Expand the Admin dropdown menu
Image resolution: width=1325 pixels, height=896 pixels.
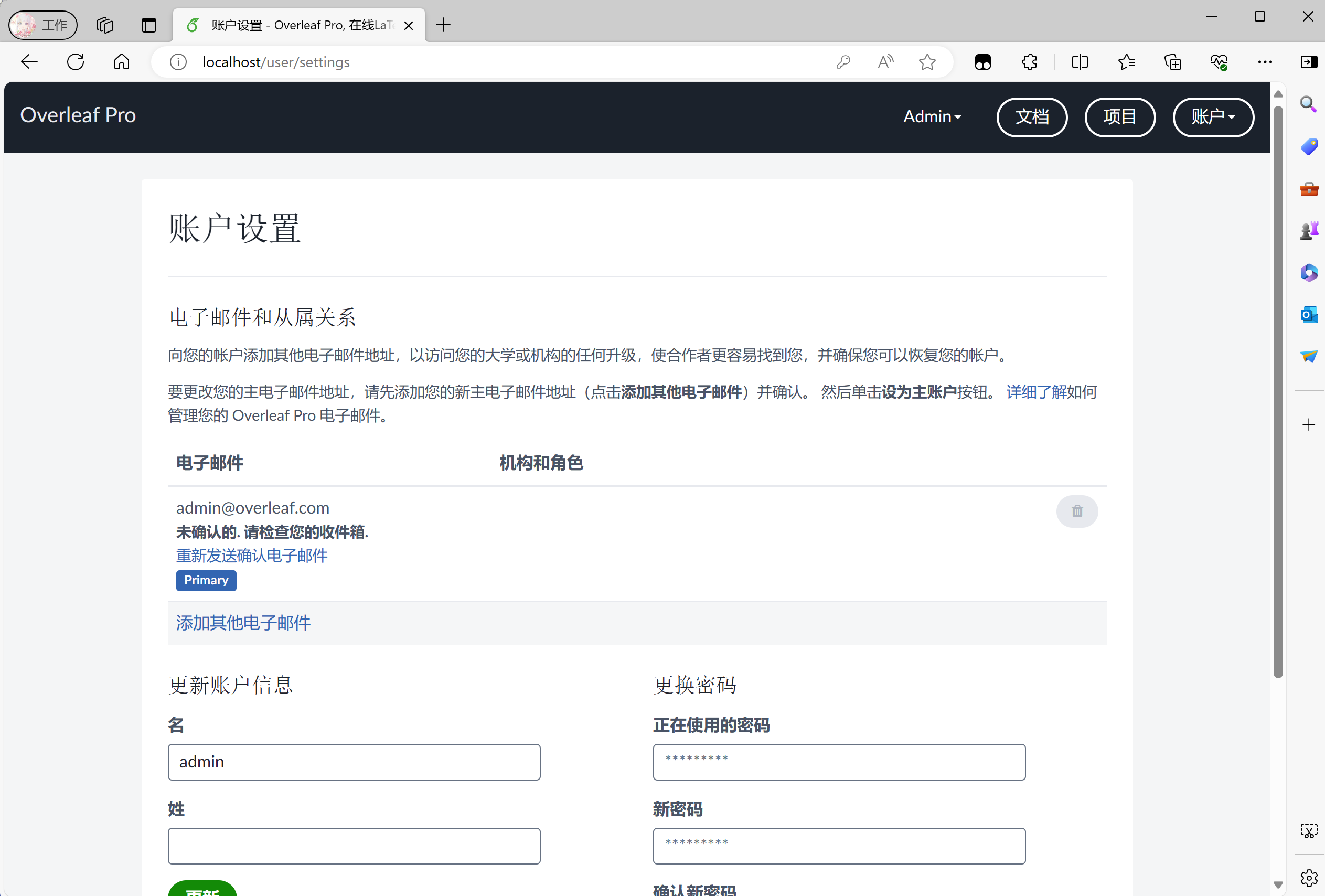click(x=932, y=116)
